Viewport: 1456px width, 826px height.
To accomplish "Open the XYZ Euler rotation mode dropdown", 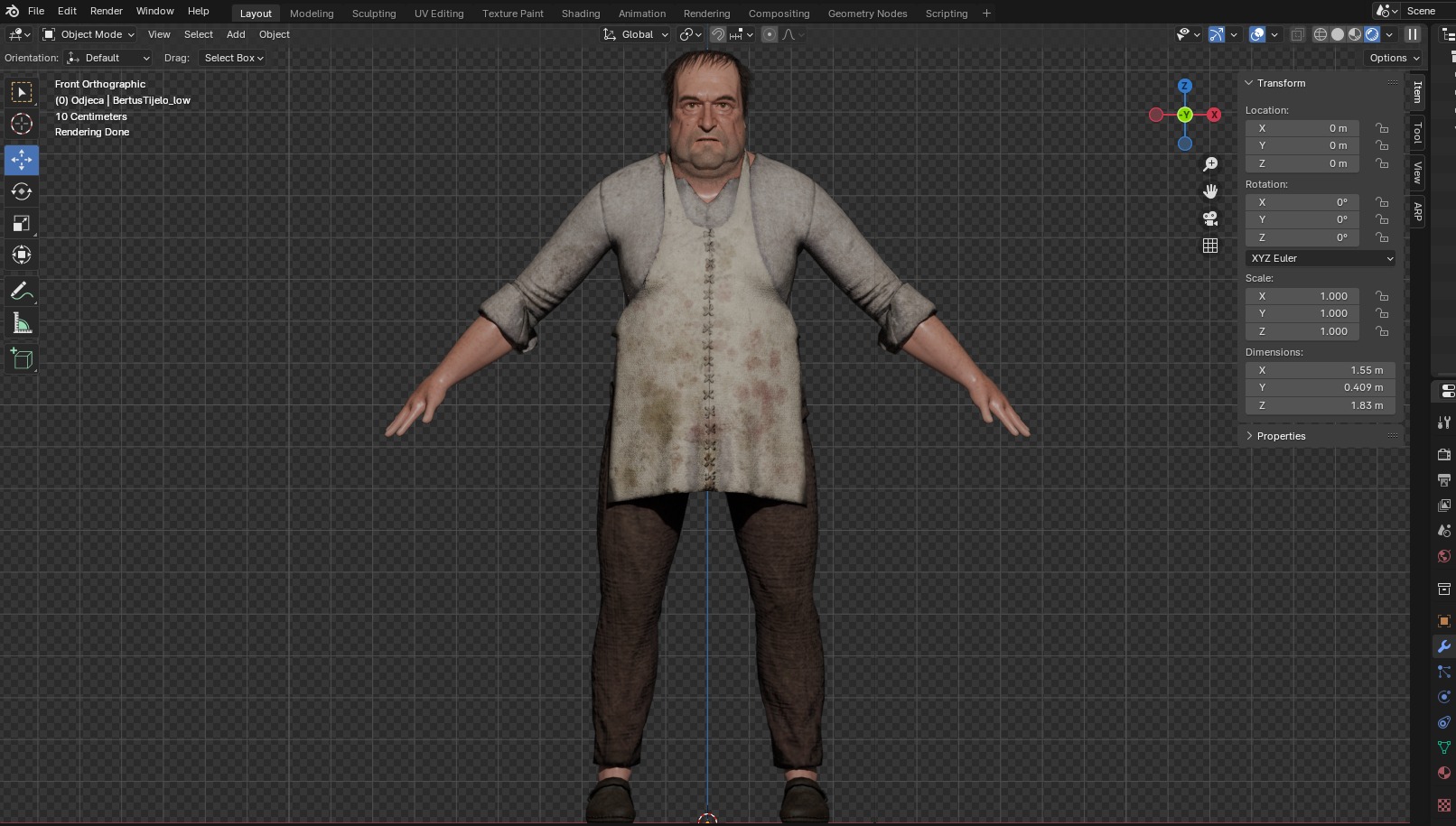I will tap(1321, 258).
